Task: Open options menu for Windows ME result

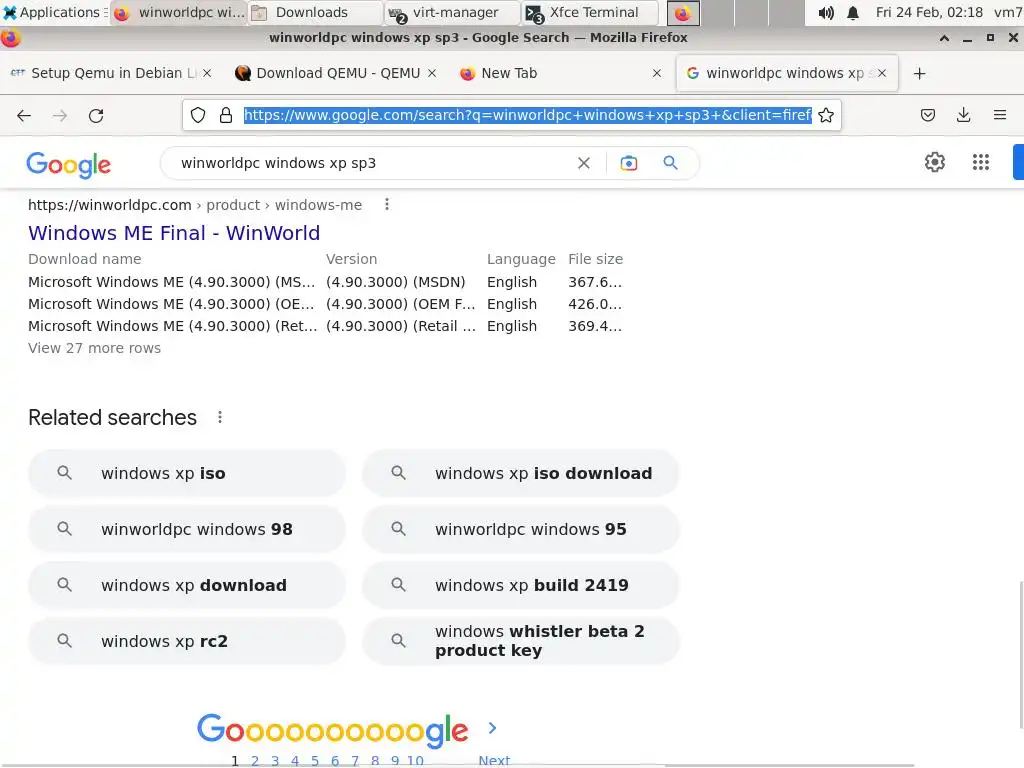Action: 387,204
